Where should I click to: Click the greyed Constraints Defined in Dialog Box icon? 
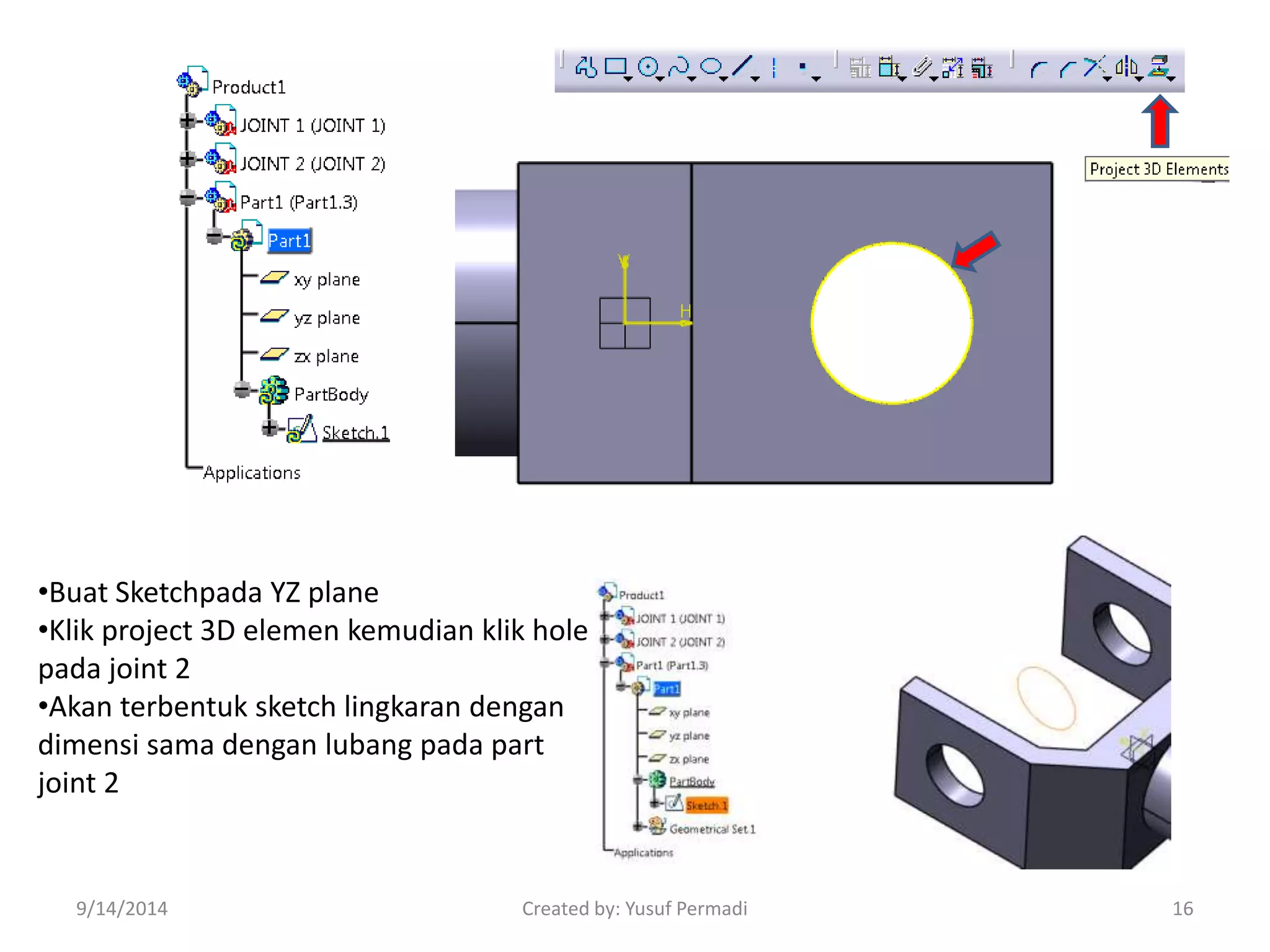[860, 67]
